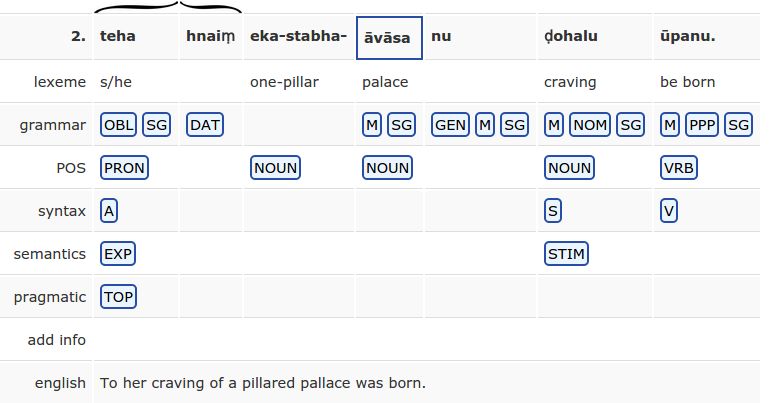Click the empty add info row
This screenshot has width=772, height=403.
click(x=426, y=340)
